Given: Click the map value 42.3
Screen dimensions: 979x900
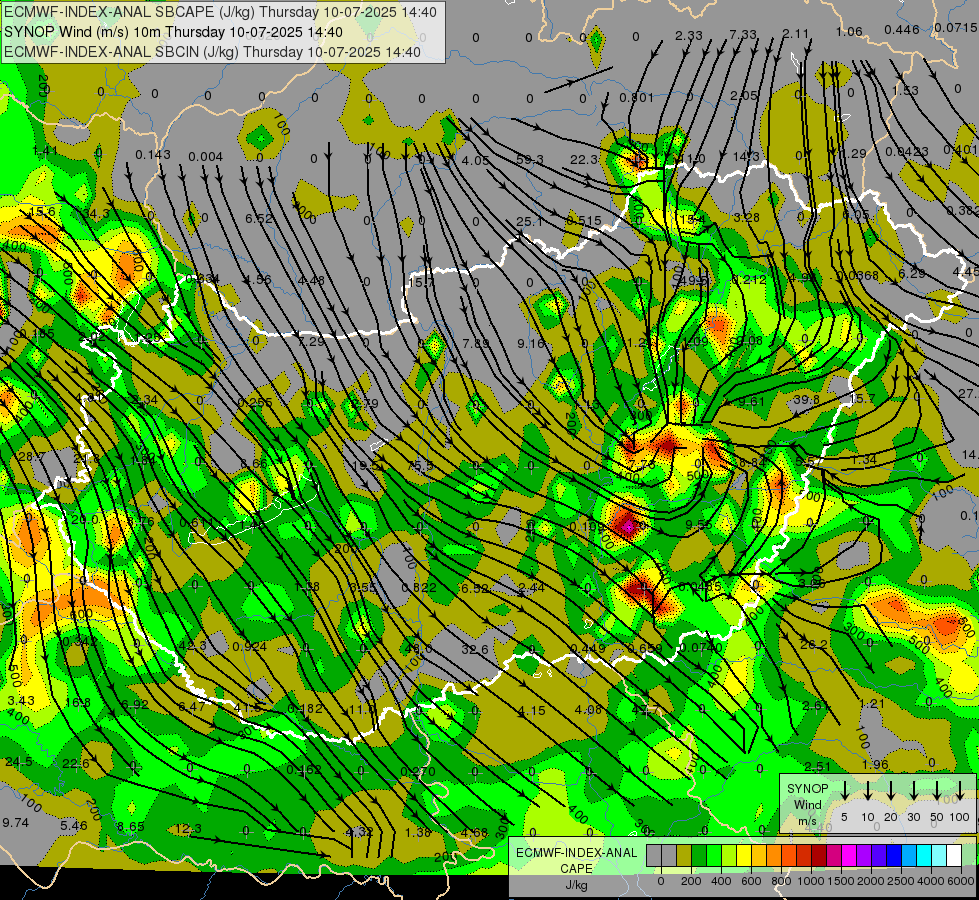Looking at the screenshot, I should [192, 646].
